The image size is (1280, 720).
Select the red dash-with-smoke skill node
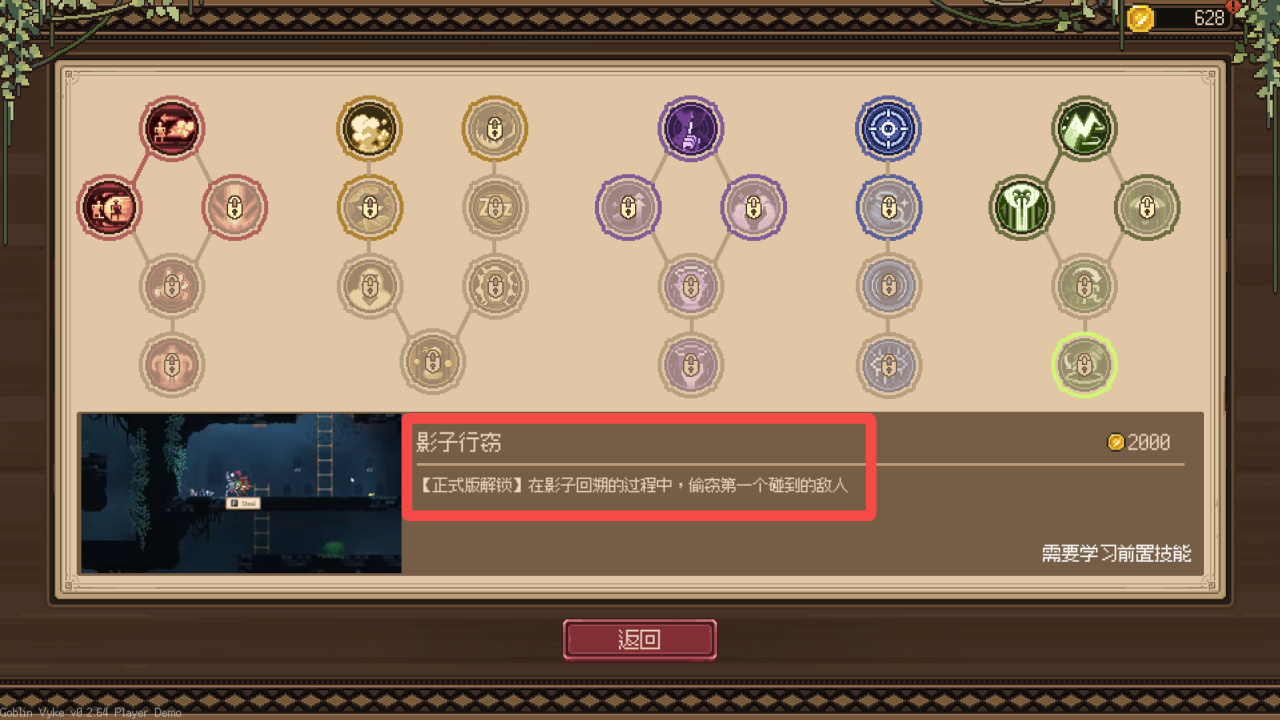(x=172, y=129)
